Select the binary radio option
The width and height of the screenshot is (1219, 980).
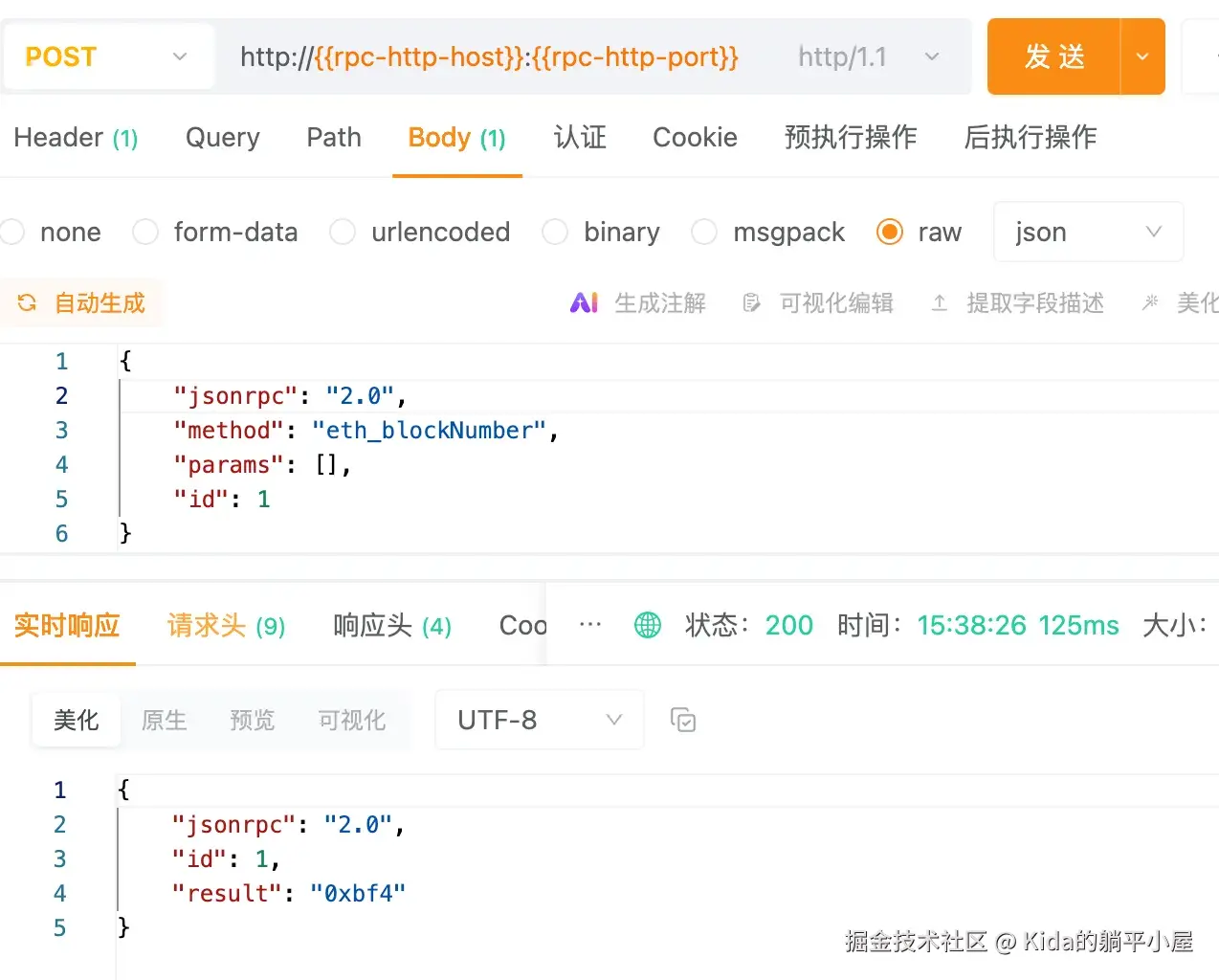[x=555, y=232]
